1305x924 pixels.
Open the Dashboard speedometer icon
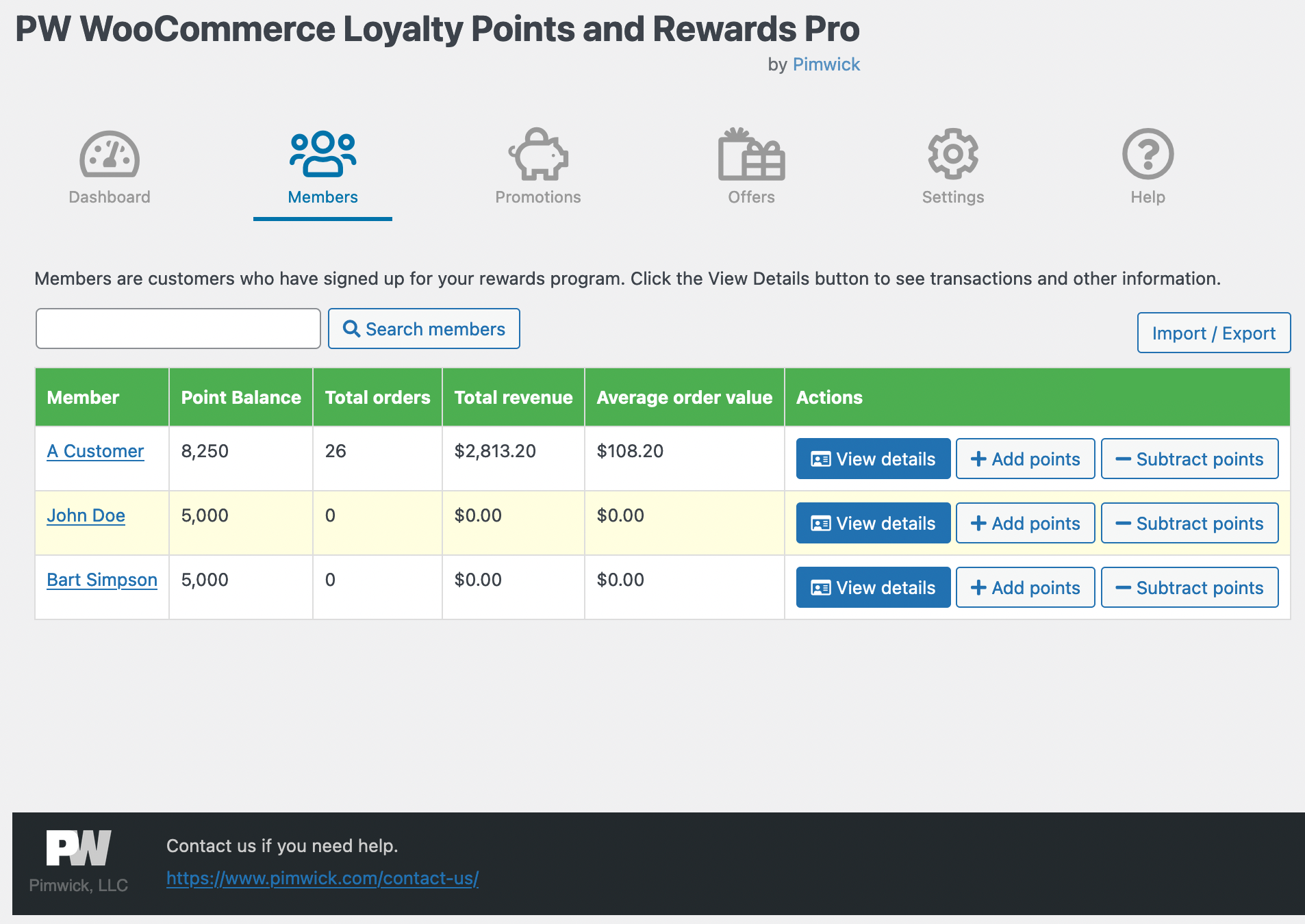coord(110,154)
